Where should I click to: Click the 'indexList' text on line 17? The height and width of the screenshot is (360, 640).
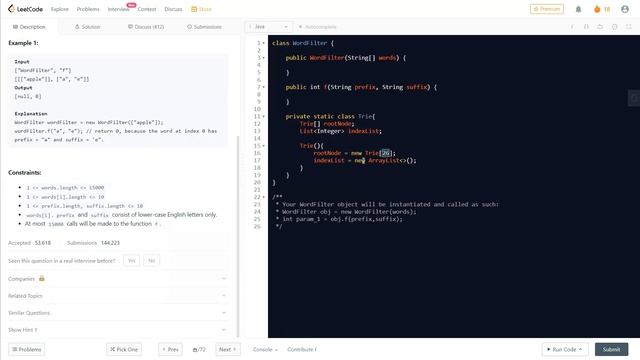[x=329, y=160]
